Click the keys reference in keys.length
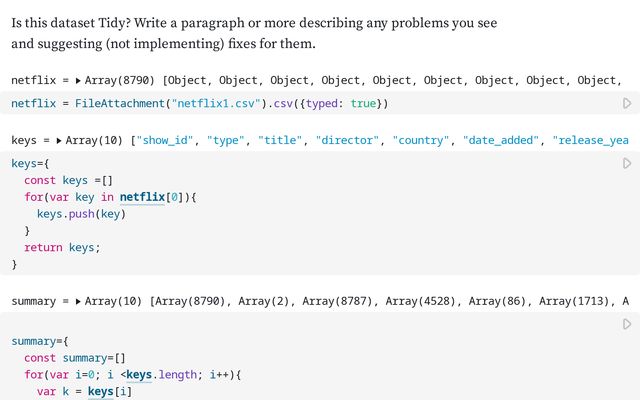This screenshot has height=400, width=640. point(145,375)
